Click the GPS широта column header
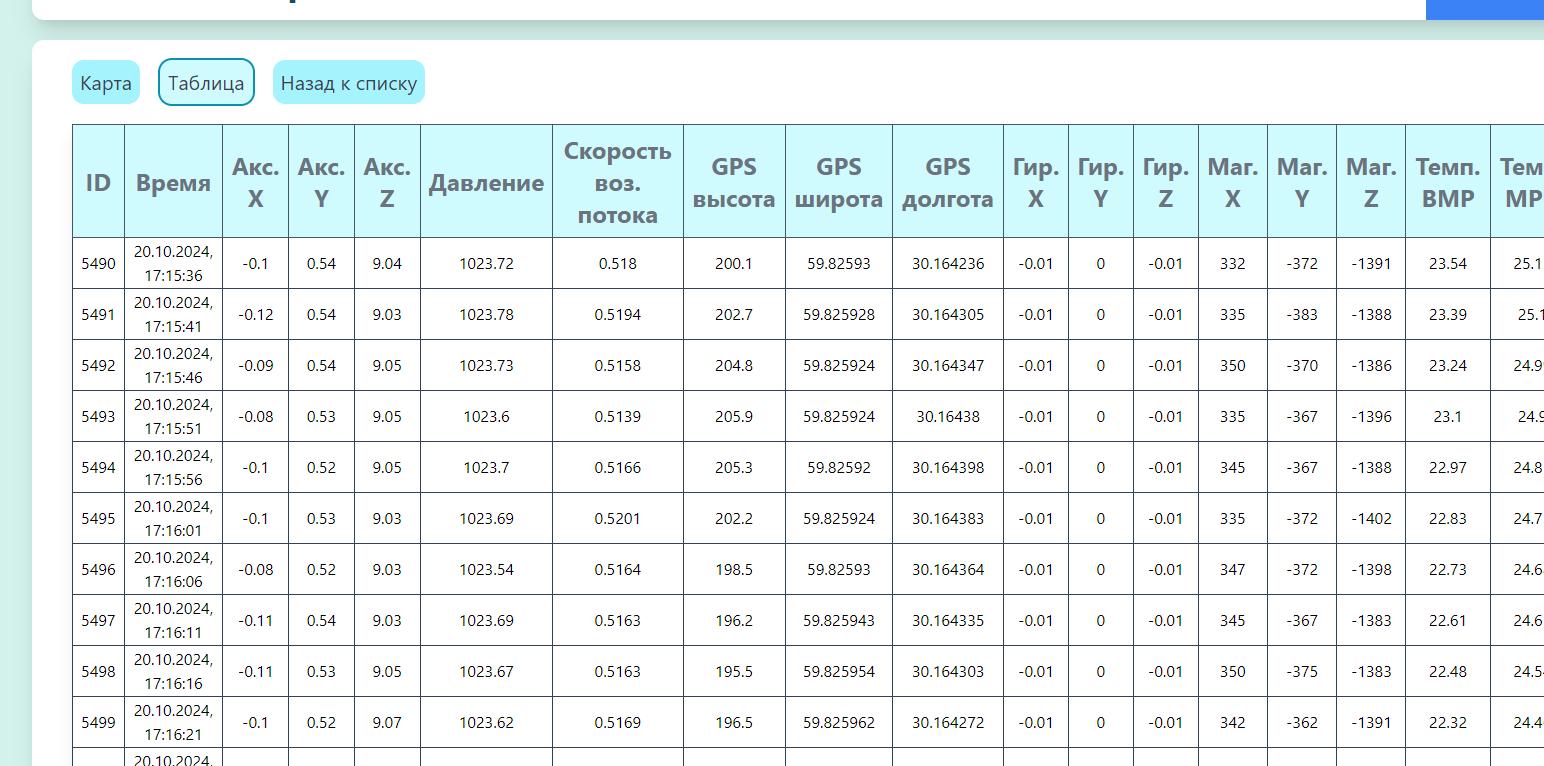Viewport: 1544px width, 766px height. point(839,182)
